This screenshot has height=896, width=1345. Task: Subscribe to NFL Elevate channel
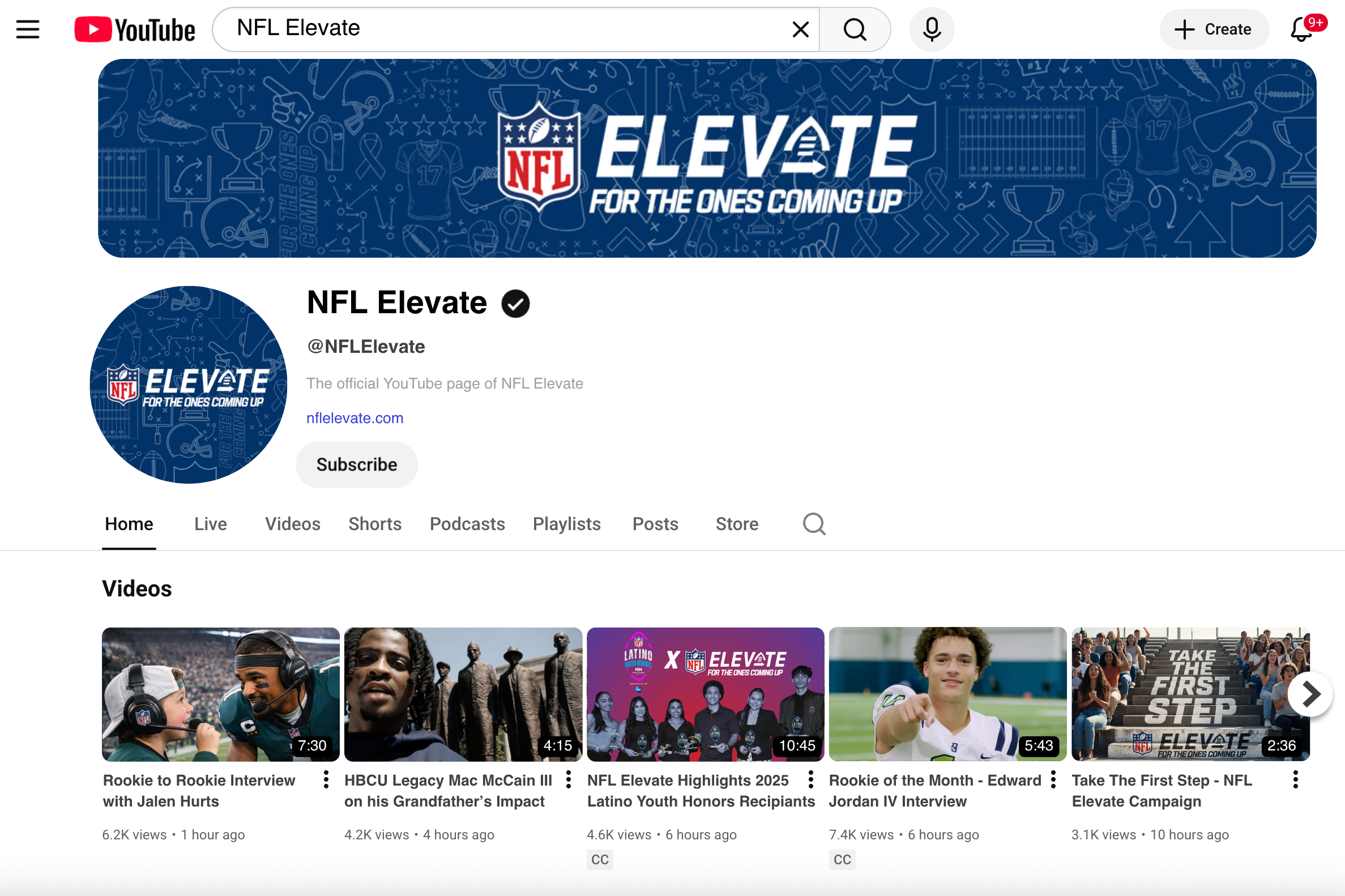coord(357,464)
